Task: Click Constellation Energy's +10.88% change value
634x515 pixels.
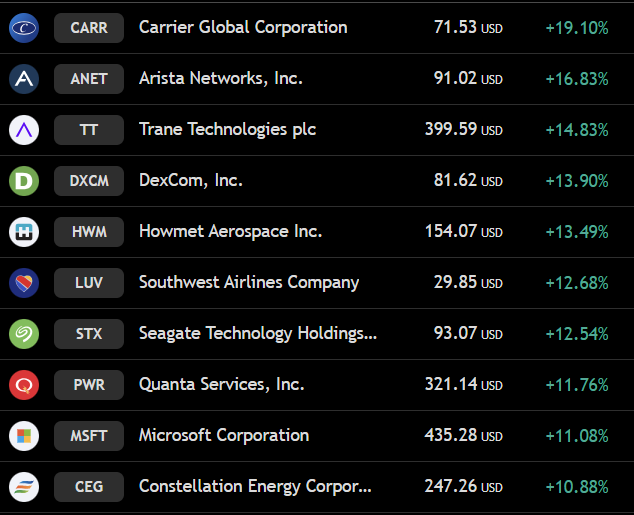Action: point(577,487)
